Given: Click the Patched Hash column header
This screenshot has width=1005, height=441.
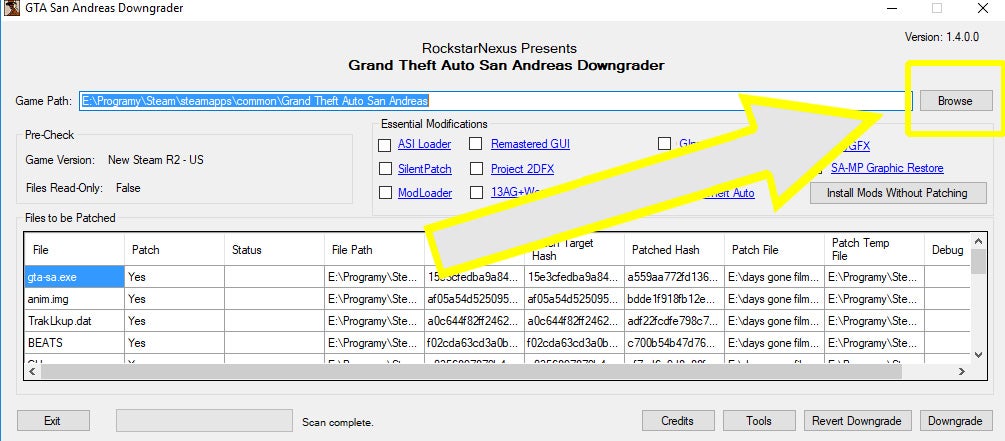Looking at the screenshot, I should click(674, 249).
